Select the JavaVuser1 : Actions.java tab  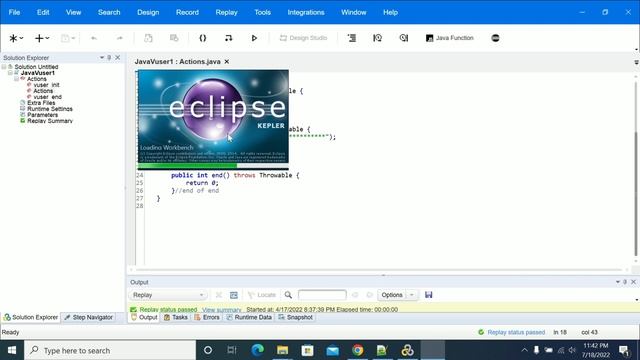(178, 62)
